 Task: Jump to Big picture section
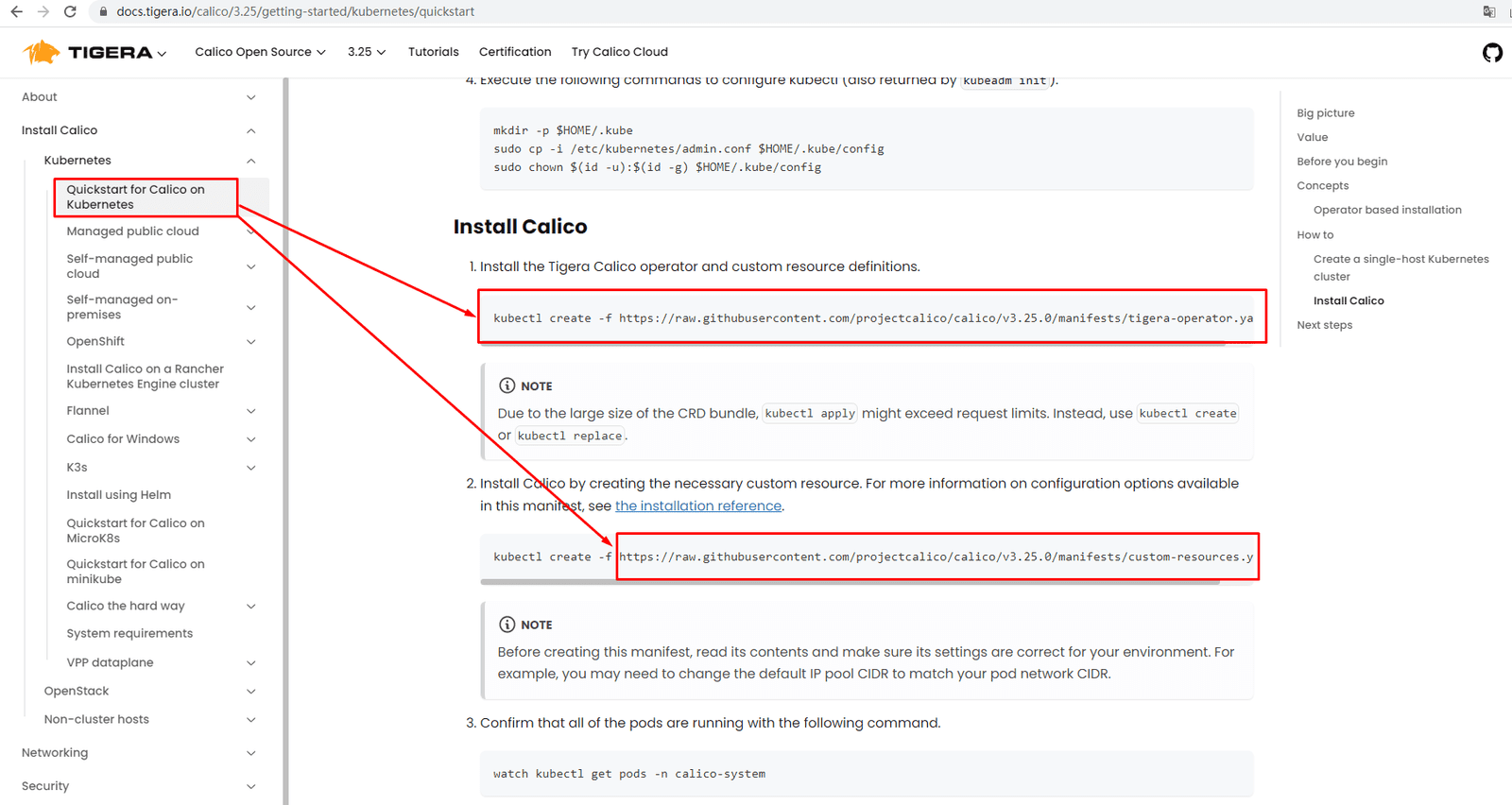pos(1326,113)
